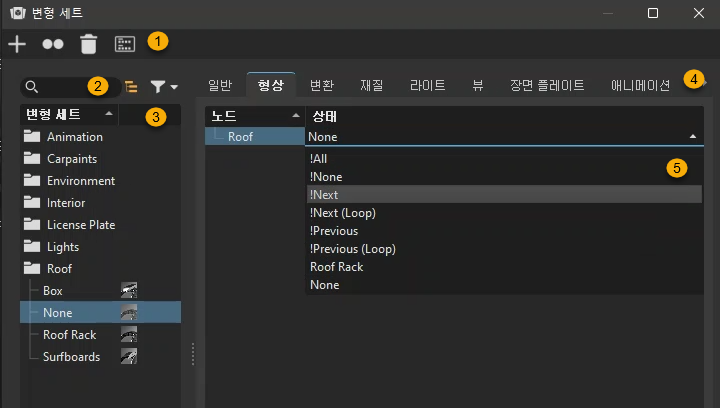720x408 pixels.
Task: Sort by the 변형 세트 column header
Action: tap(69, 114)
